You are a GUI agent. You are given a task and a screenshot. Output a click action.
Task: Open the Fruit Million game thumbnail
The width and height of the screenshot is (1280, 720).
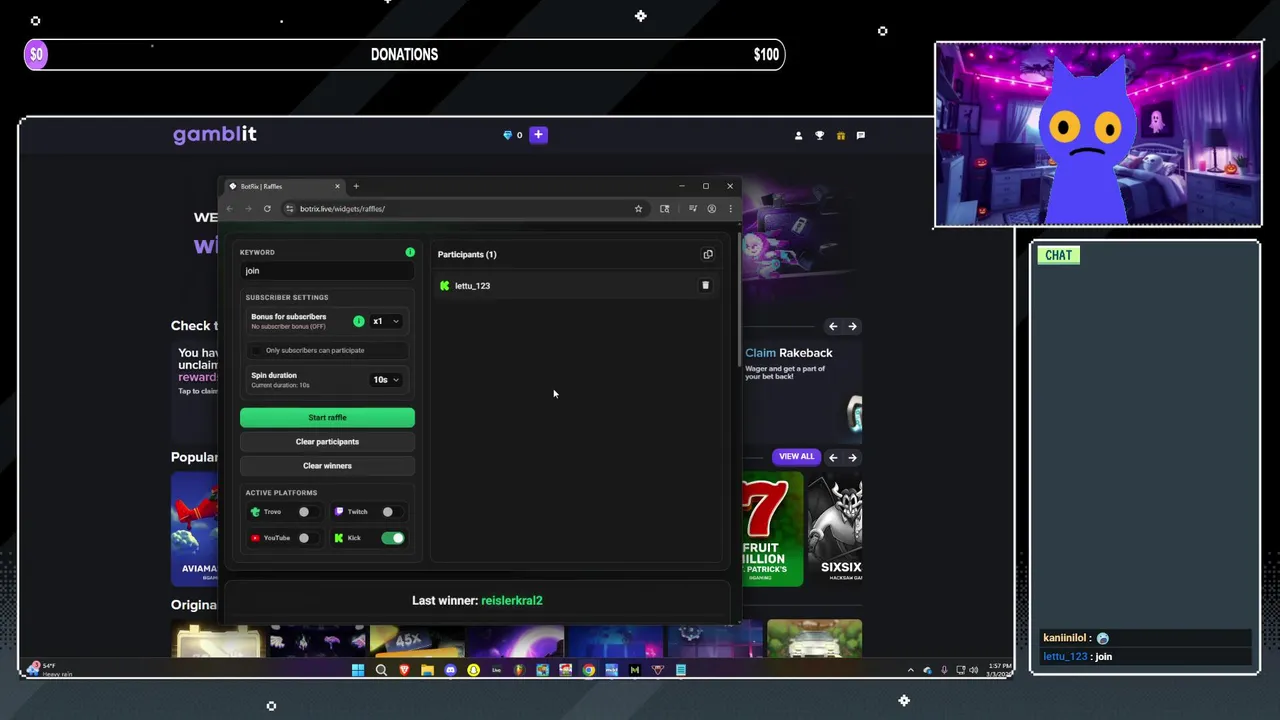(x=772, y=529)
